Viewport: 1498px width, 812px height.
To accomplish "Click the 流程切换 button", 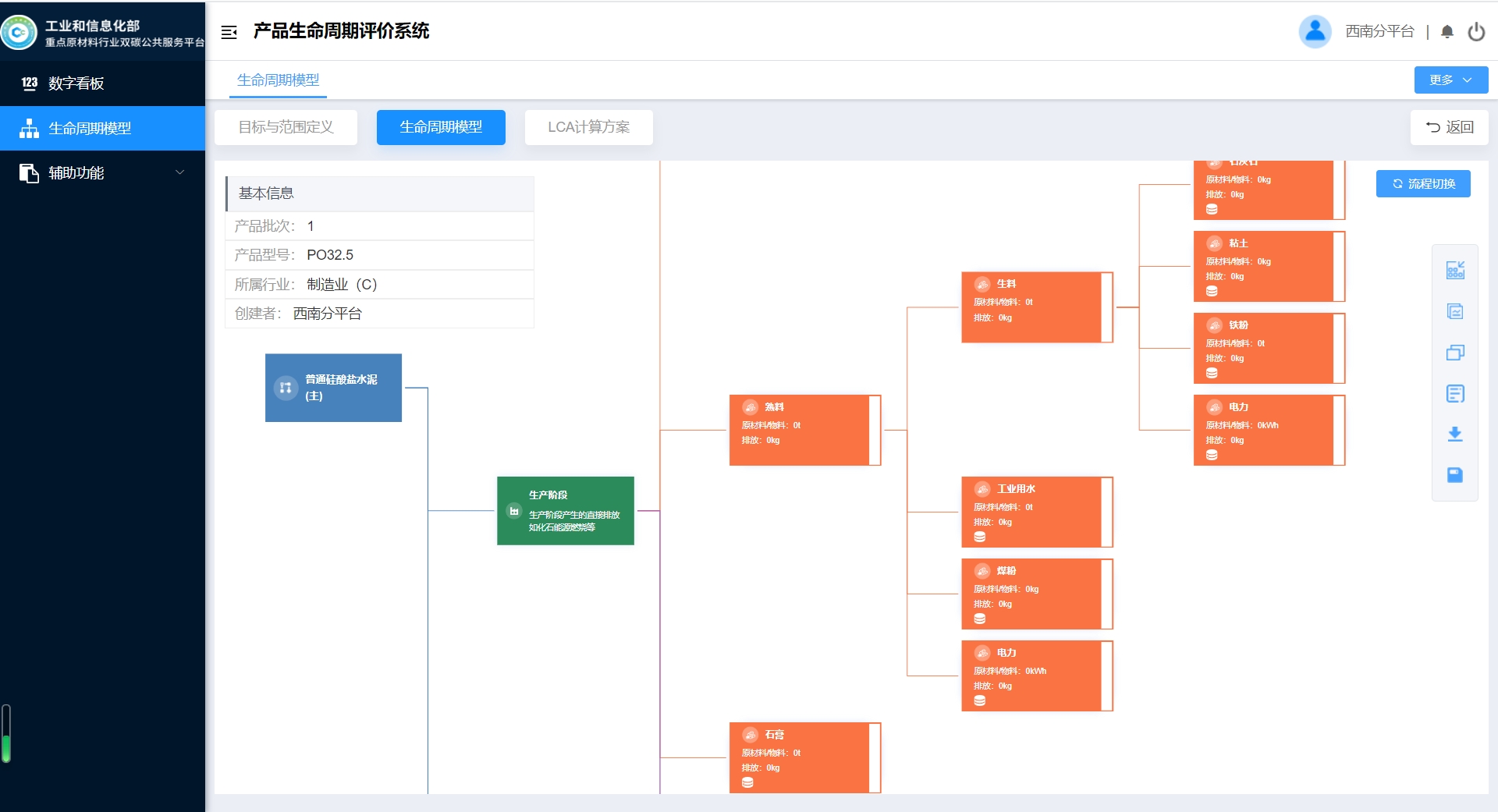I will coord(1423,184).
